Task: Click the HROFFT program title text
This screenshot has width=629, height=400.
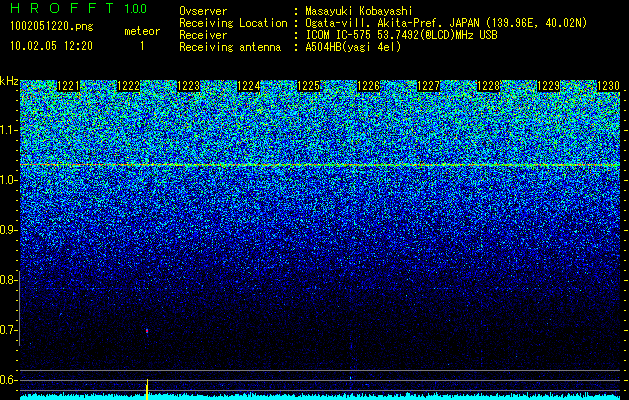Action: [x=62, y=8]
